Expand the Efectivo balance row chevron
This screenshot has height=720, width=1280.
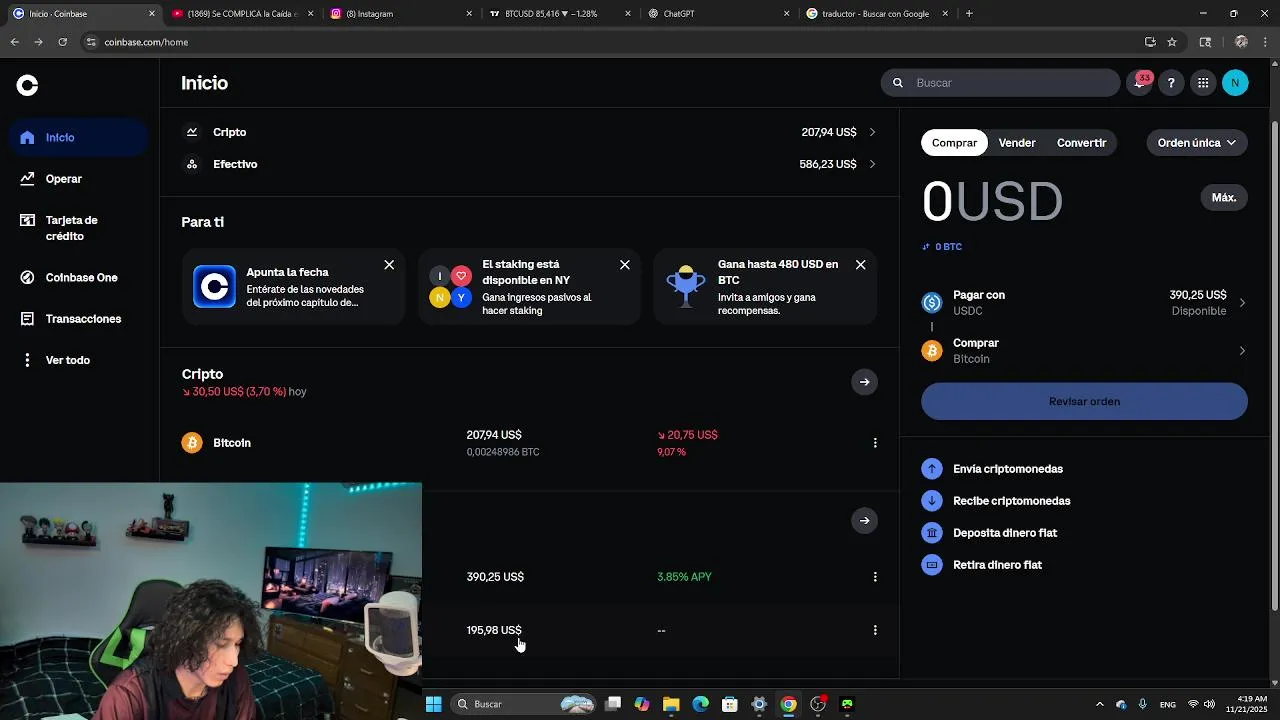[872, 164]
